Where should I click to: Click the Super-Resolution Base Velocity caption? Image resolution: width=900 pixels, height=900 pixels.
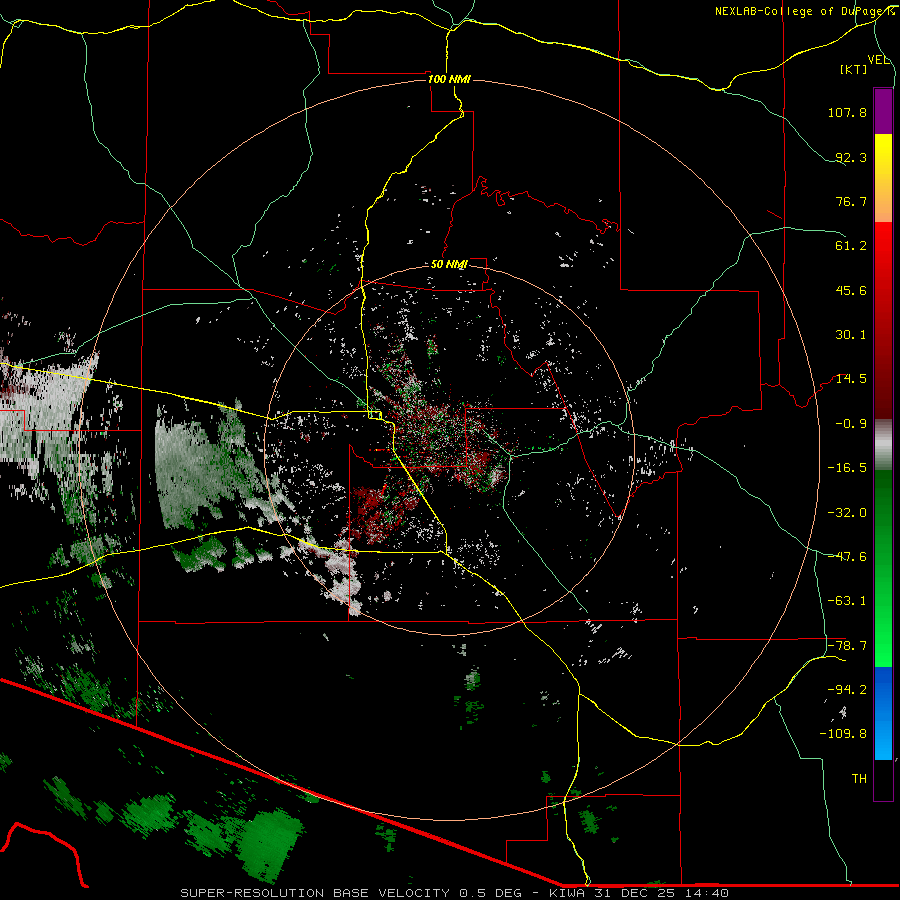coord(454,893)
